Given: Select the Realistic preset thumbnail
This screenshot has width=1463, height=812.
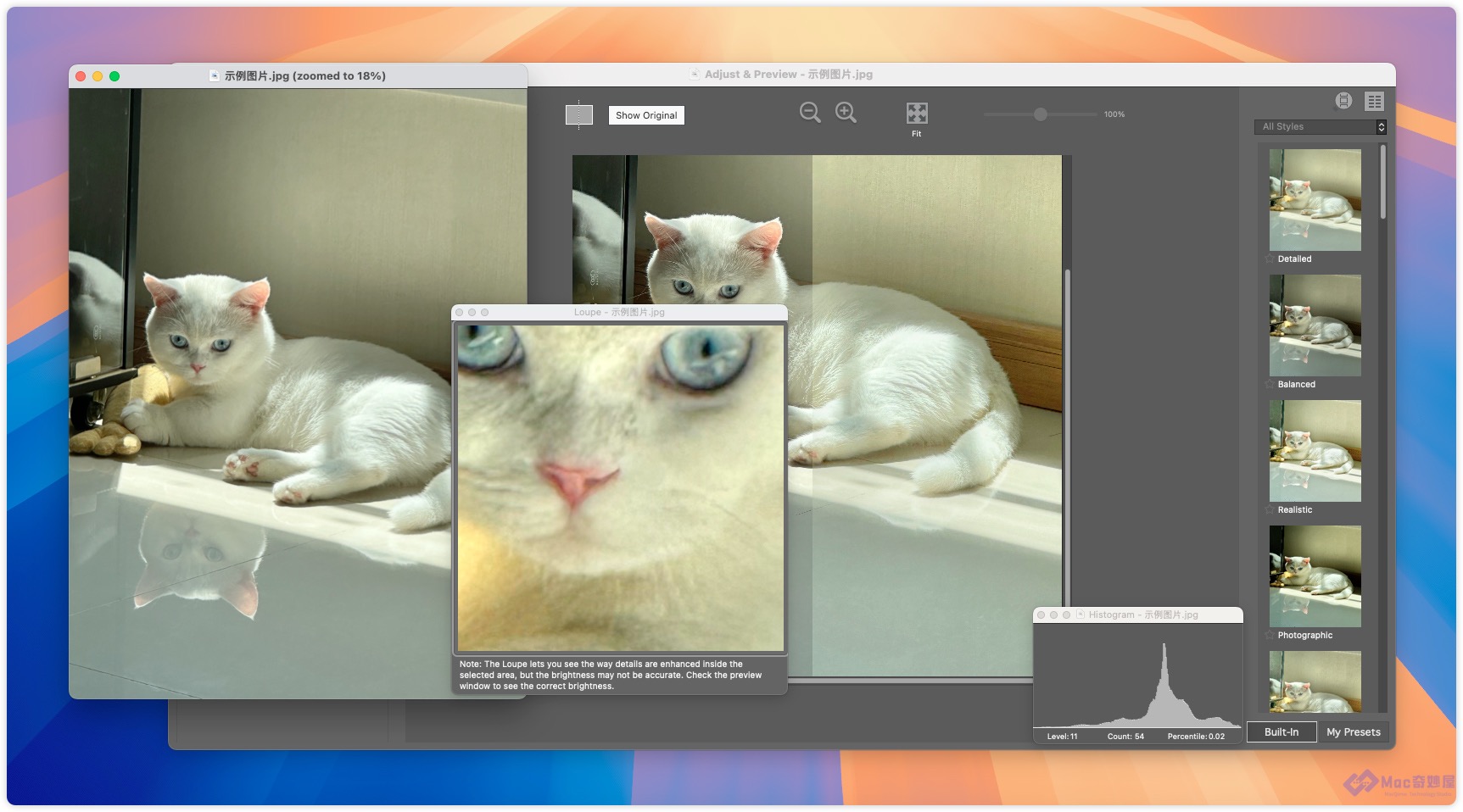Looking at the screenshot, I should (1315, 451).
